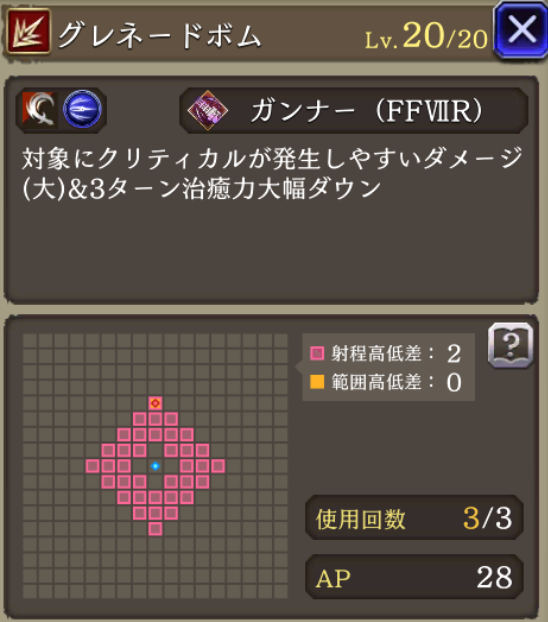This screenshot has width=548, height=622.
Task: Tap the ability description text
Action: [x=272, y=174]
